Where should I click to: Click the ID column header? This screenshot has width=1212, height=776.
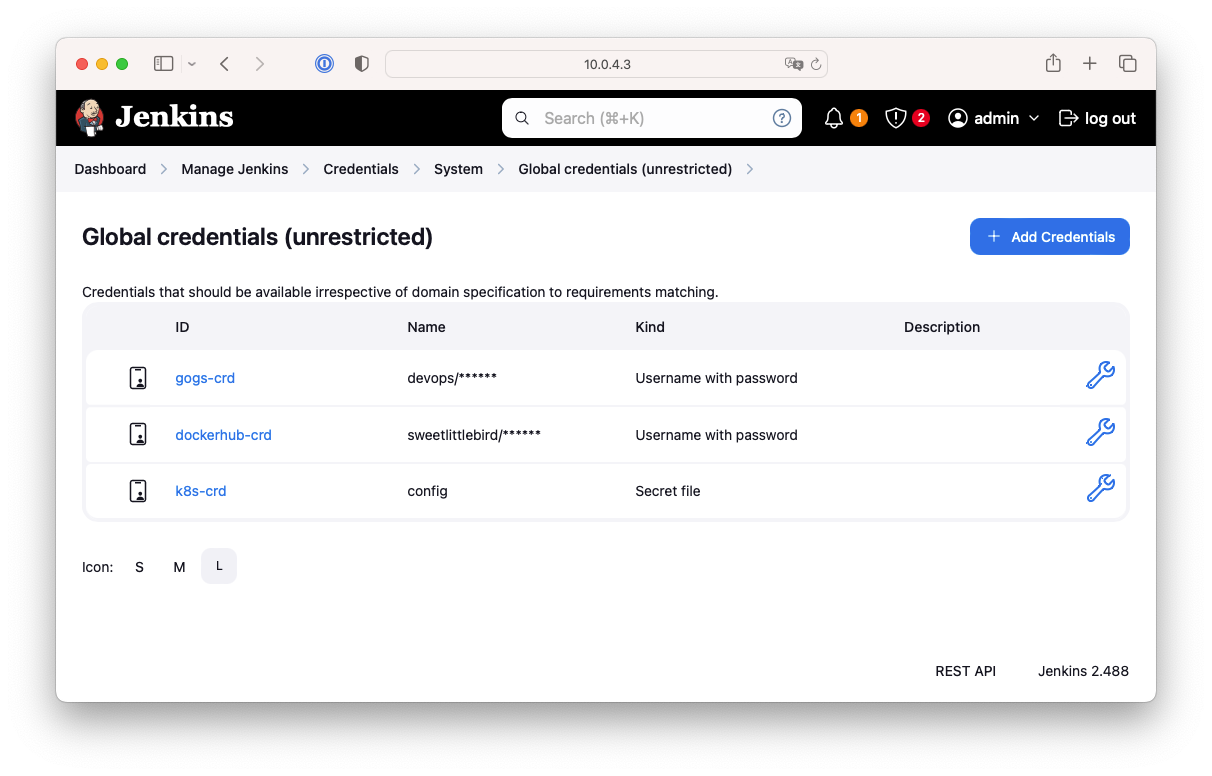182,327
